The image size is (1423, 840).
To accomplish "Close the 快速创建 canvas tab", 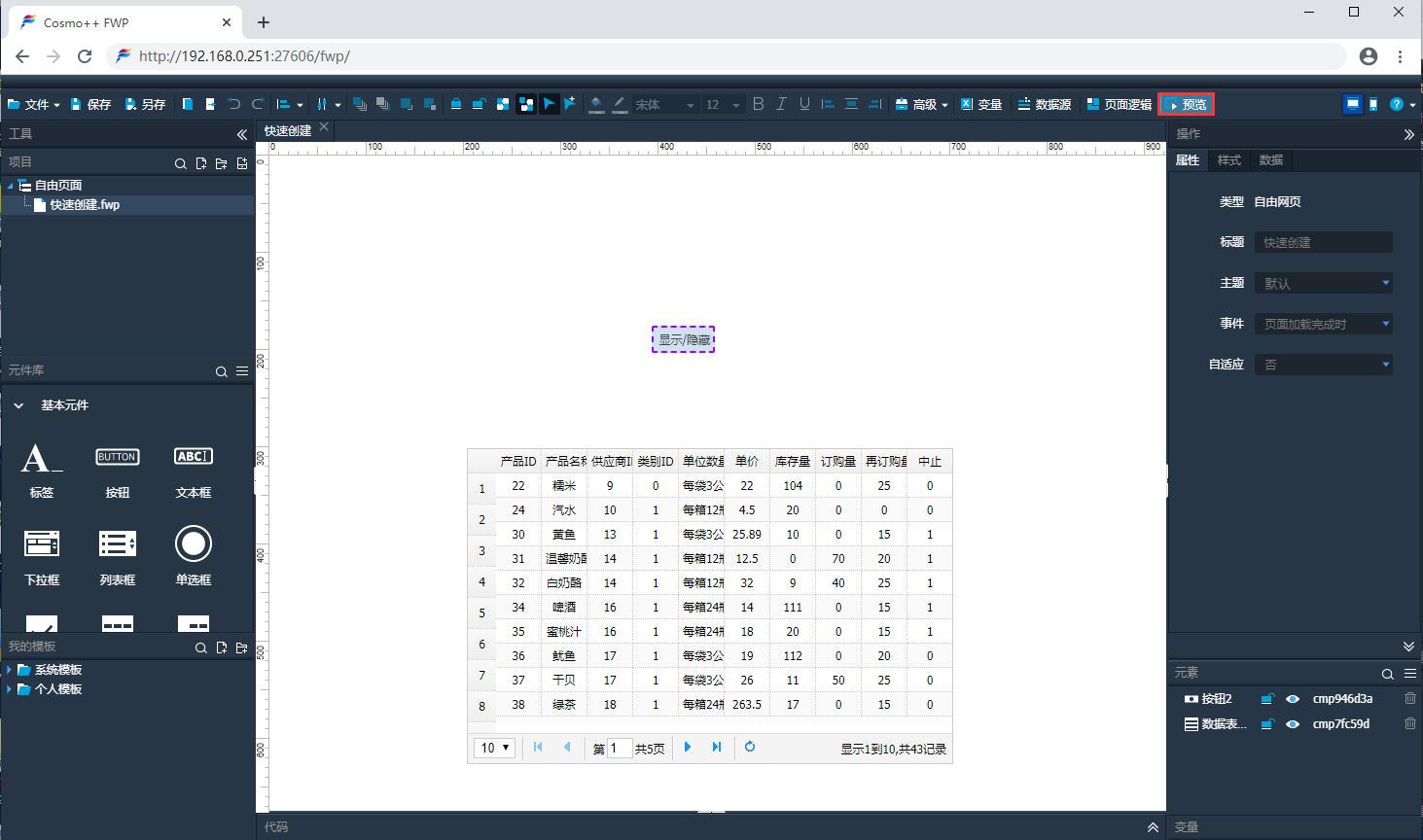I will [x=324, y=127].
